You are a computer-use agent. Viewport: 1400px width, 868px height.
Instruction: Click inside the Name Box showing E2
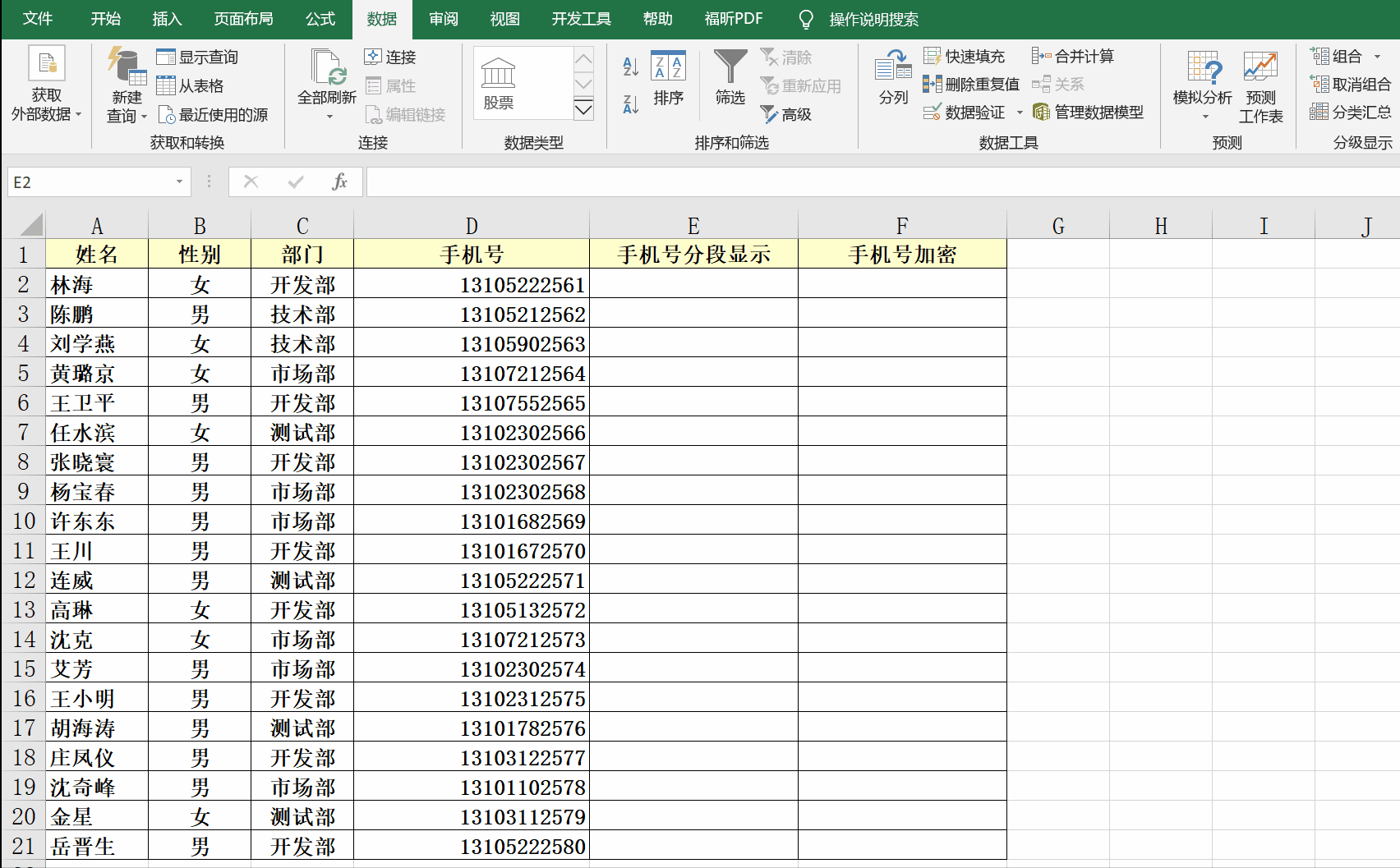(x=89, y=181)
